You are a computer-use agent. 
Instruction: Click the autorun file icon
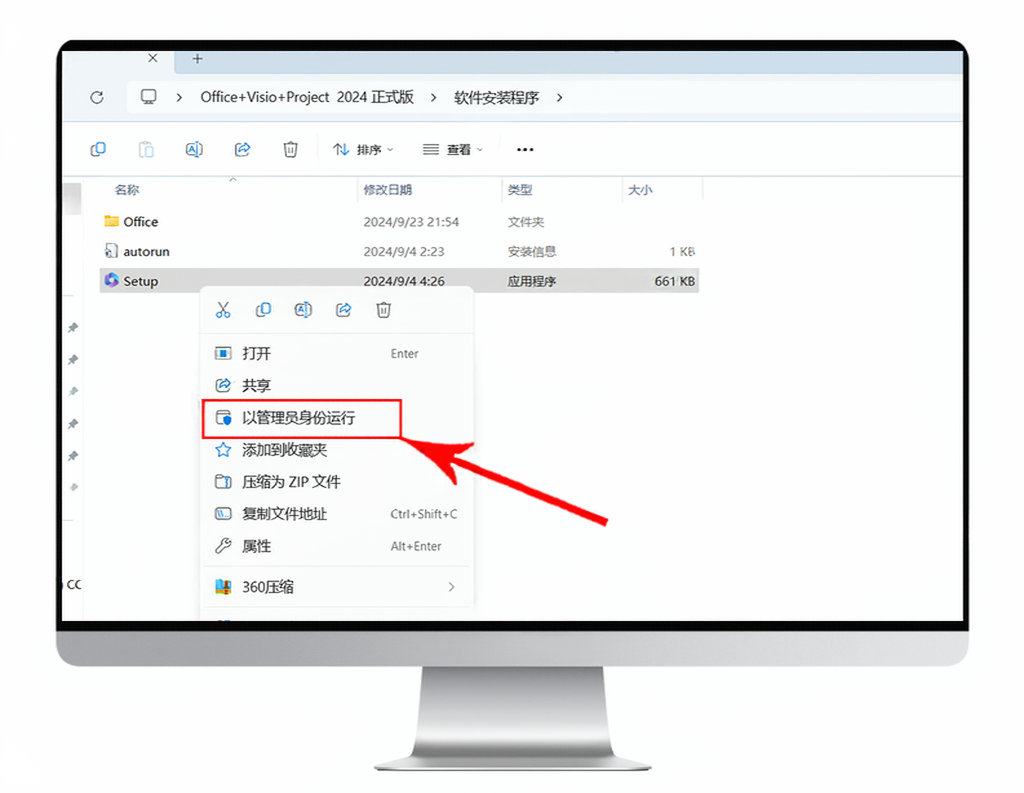click(112, 251)
